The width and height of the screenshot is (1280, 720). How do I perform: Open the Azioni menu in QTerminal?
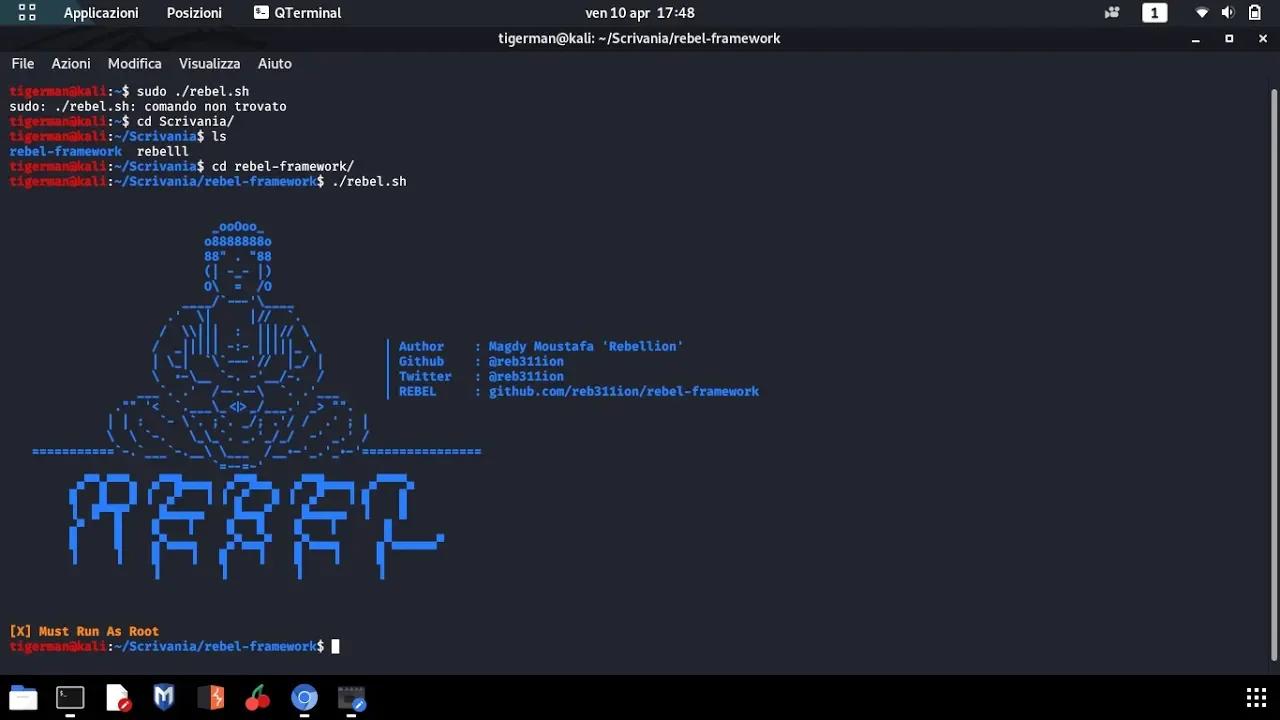[x=70, y=63]
